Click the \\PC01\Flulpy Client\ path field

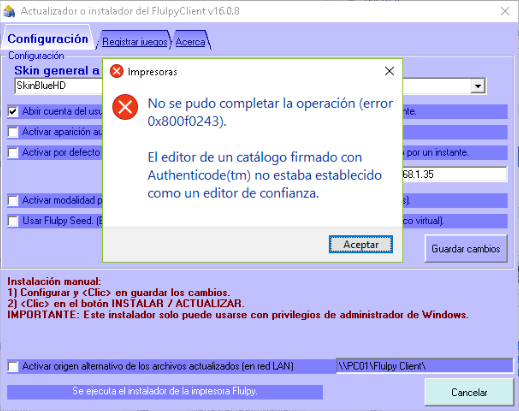coord(425,366)
